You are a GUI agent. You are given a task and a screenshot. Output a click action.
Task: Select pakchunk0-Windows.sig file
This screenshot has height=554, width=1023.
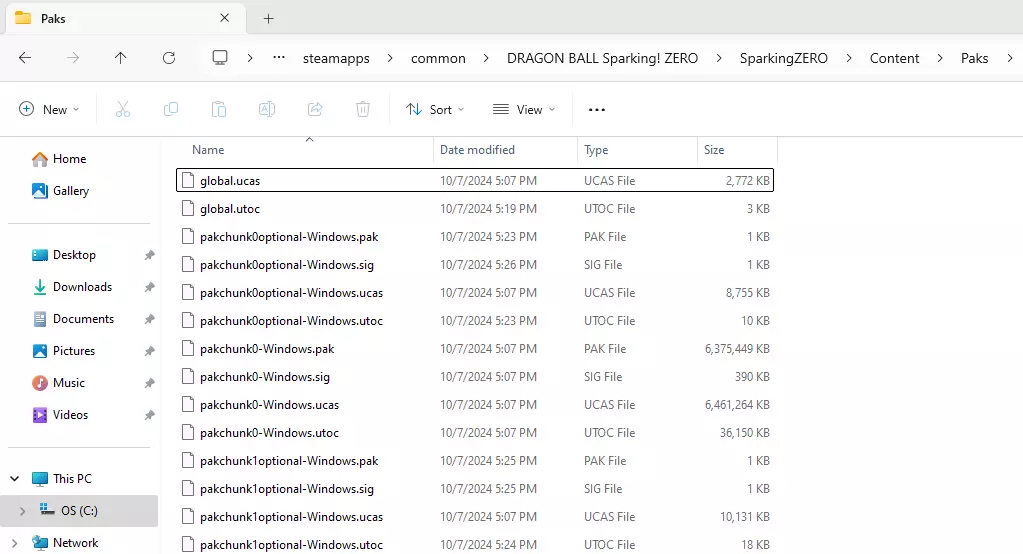pos(475,377)
